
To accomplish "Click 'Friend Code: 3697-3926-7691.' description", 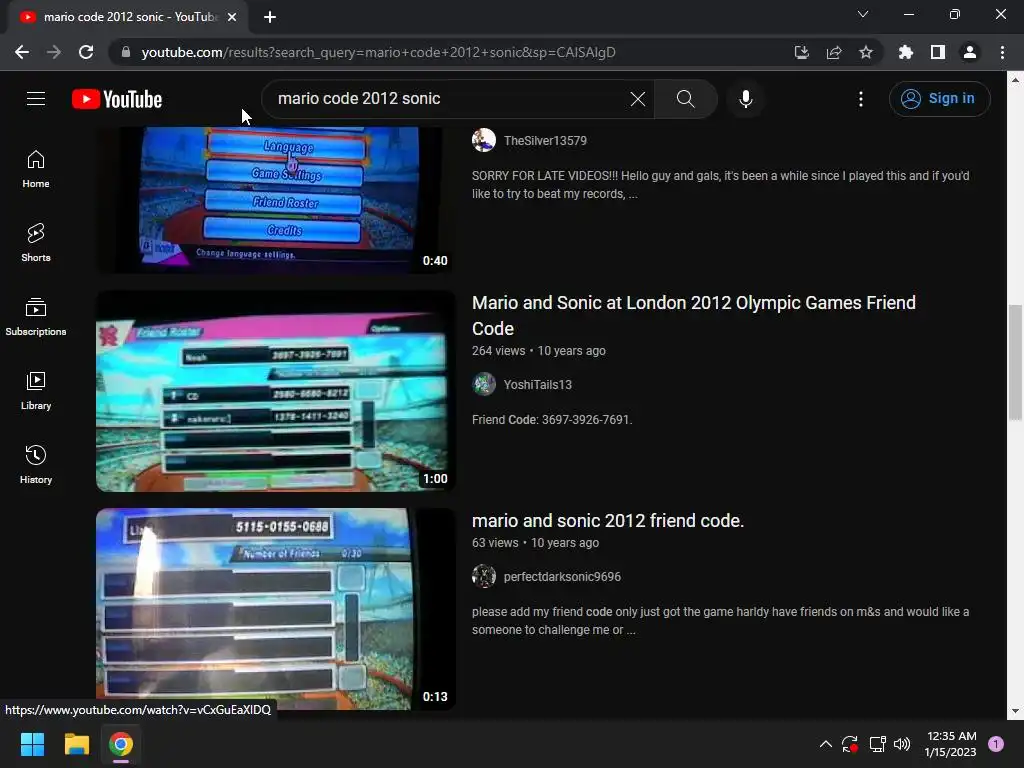I will [x=552, y=419].
